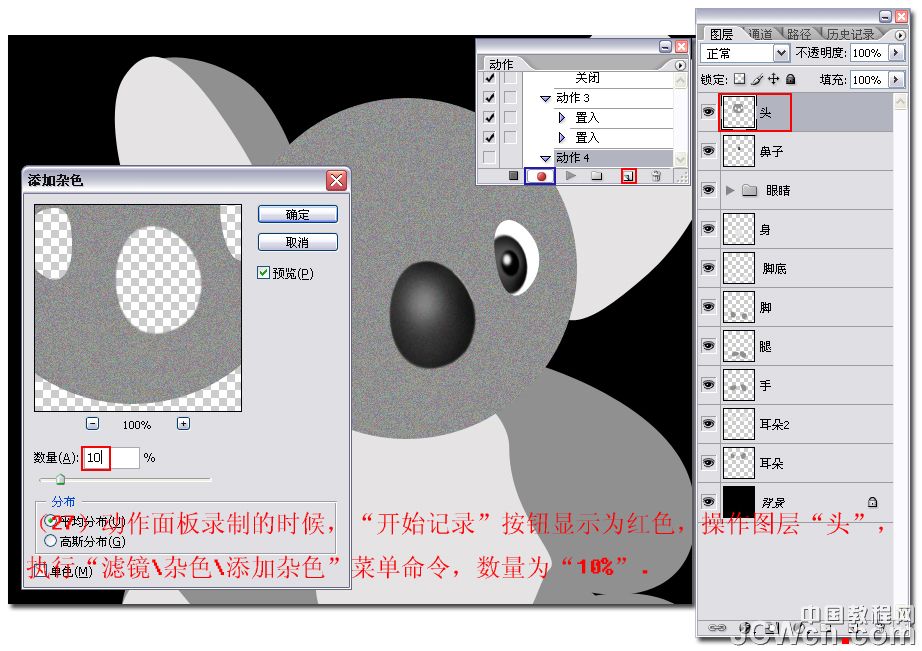Click the 动作 panel scroll-up arrow

(x=680, y=79)
